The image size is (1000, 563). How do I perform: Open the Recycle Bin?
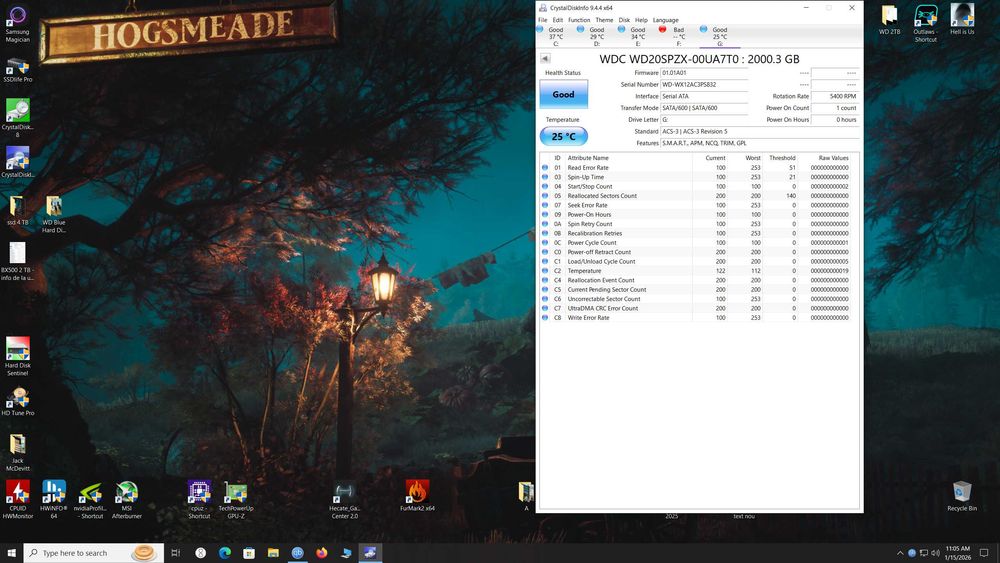tap(962, 496)
